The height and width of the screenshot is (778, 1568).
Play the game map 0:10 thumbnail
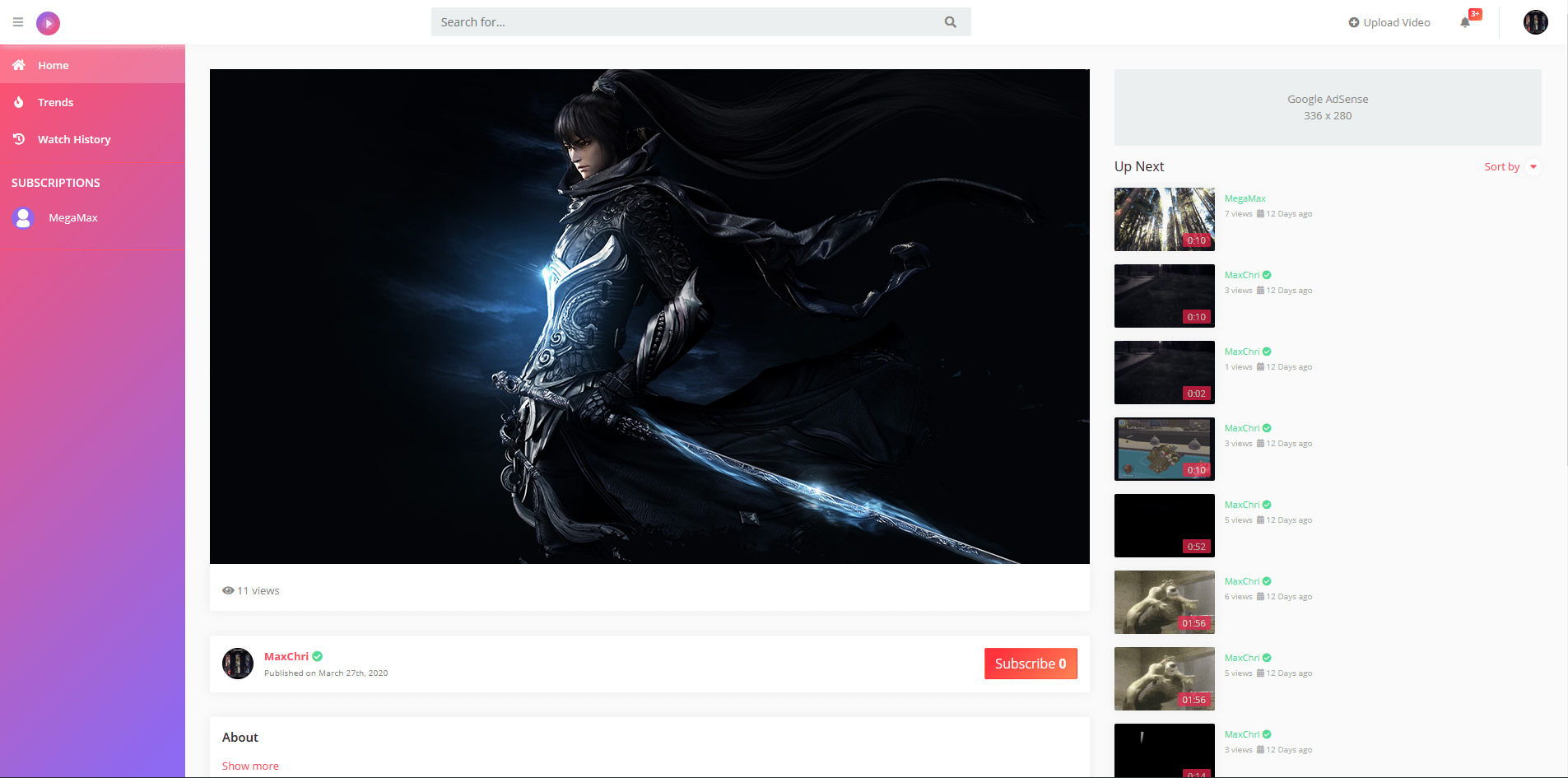tap(1164, 449)
